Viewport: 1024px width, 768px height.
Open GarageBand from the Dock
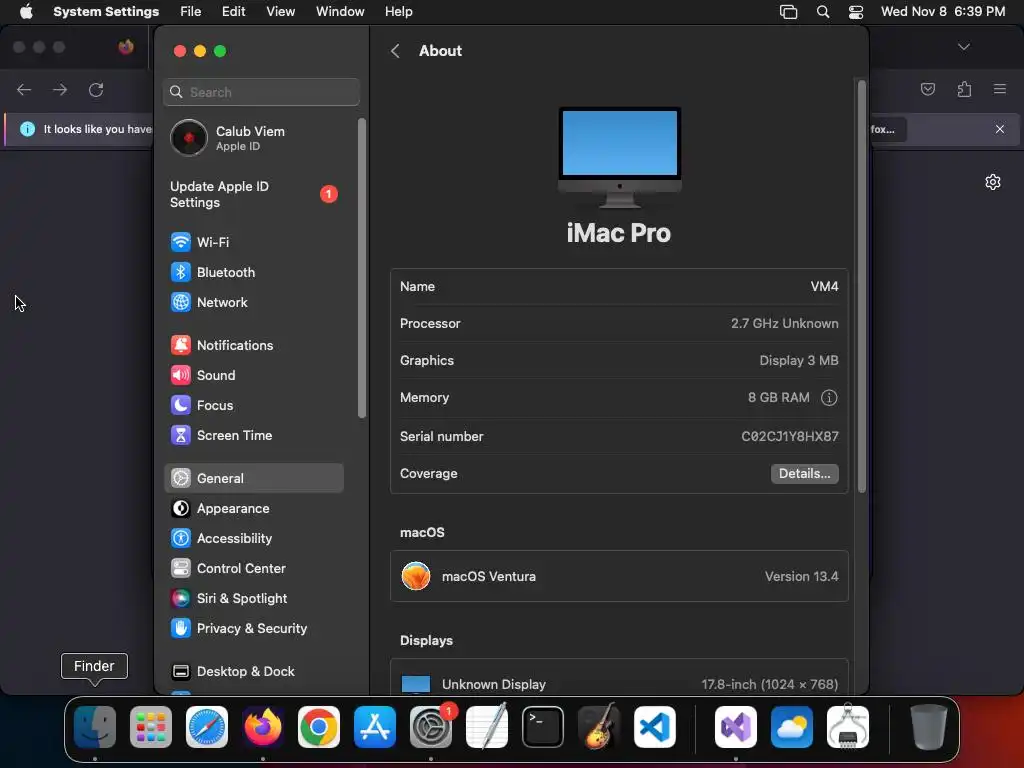coord(599,727)
